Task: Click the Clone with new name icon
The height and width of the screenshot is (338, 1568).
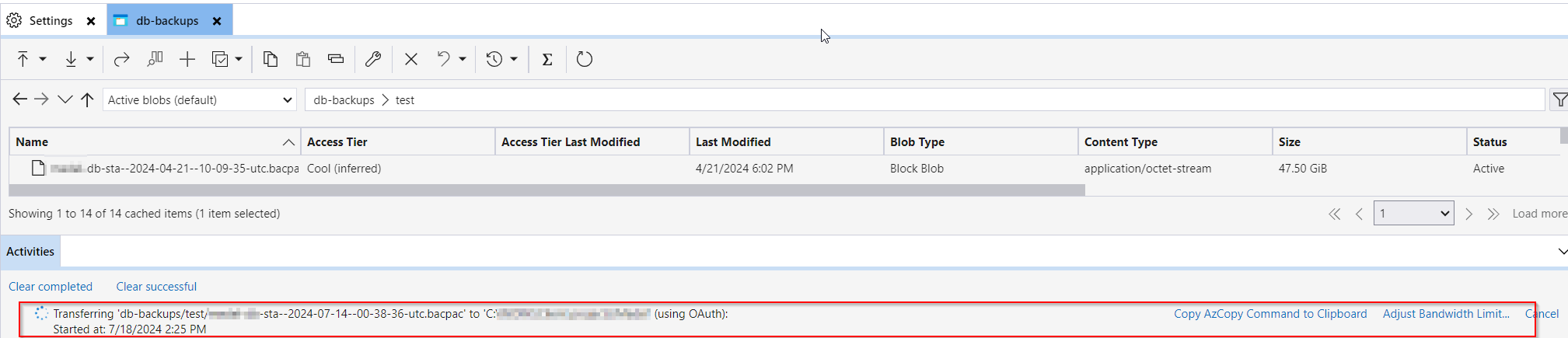Action: pyautogui.click(x=155, y=59)
